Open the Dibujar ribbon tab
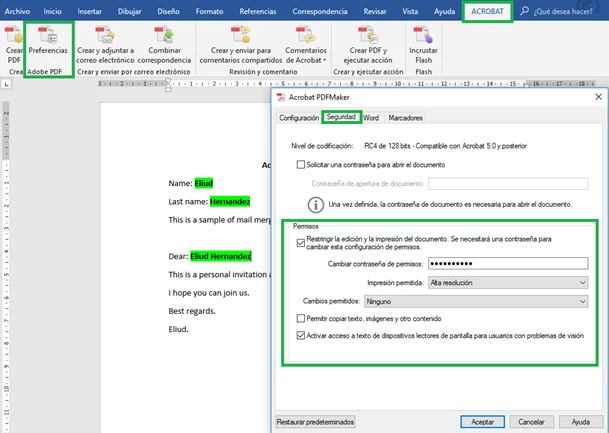Screen dimensions: 609x433 pos(129,11)
